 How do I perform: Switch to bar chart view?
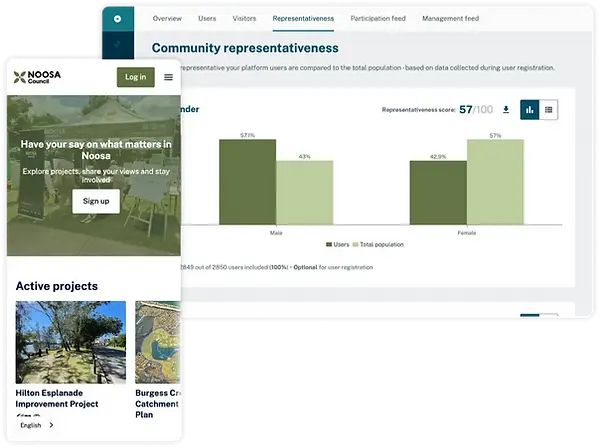(x=530, y=110)
